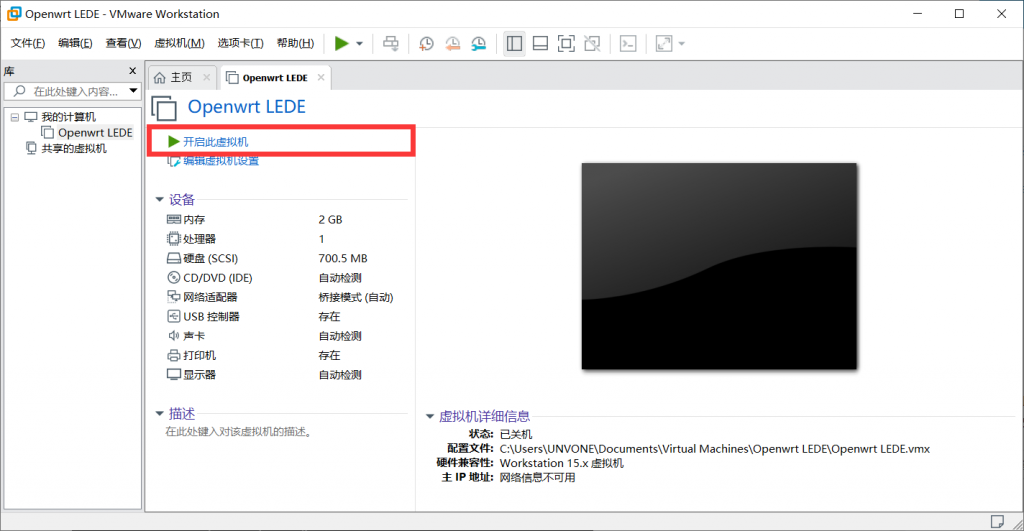
Task: Close the 库 library panel
Action: coord(133,71)
